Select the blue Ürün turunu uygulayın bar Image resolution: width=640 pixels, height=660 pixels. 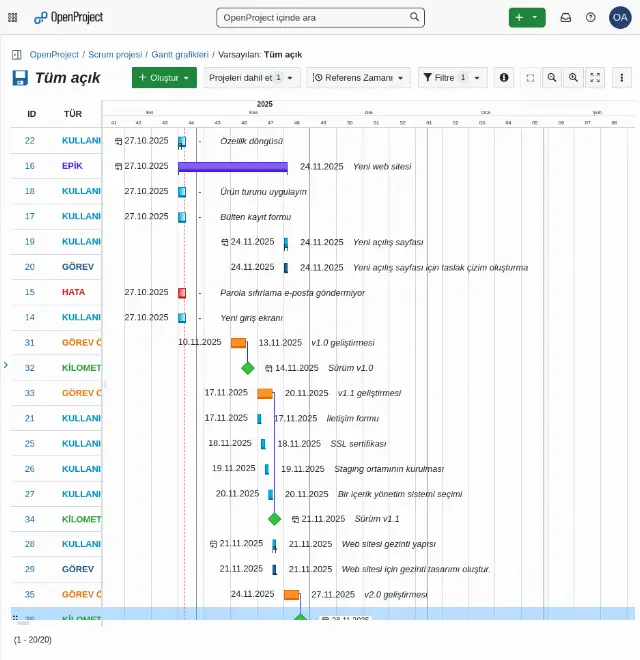pyautogui.click(x=182, y=192)
